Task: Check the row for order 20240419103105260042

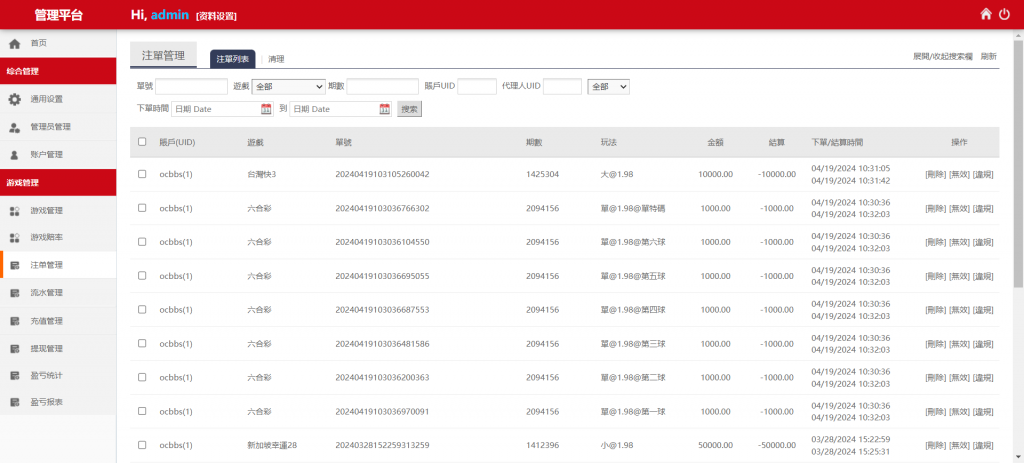Action: [x=142, y=174]
